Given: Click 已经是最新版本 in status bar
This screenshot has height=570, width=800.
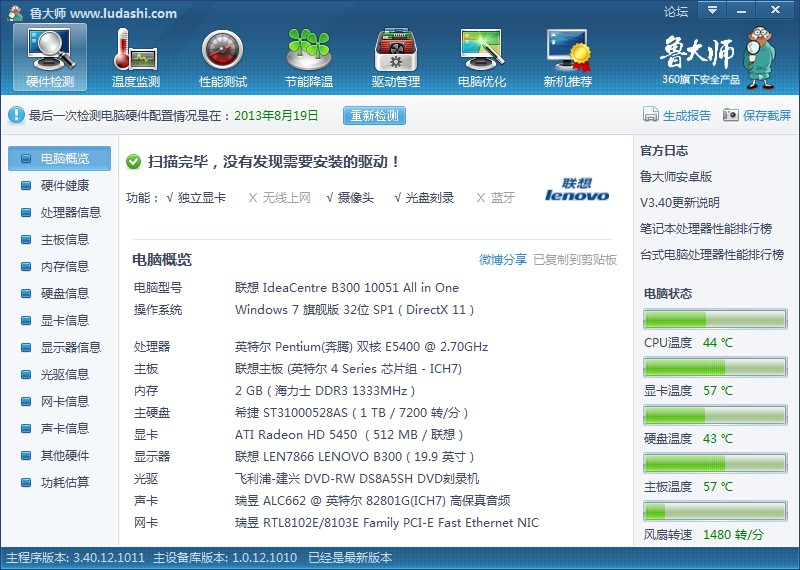Looking at the screenshot, I should coord(351,558).
